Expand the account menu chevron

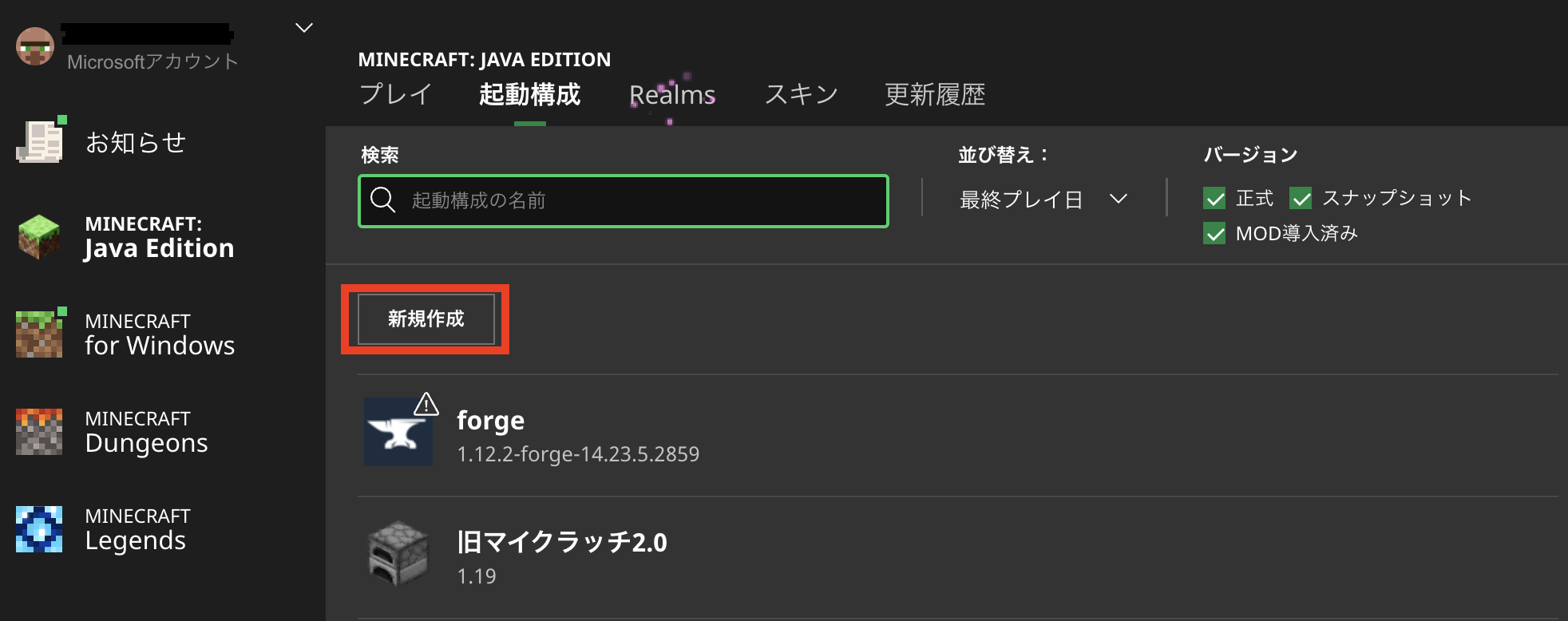(x=303, y=26)
